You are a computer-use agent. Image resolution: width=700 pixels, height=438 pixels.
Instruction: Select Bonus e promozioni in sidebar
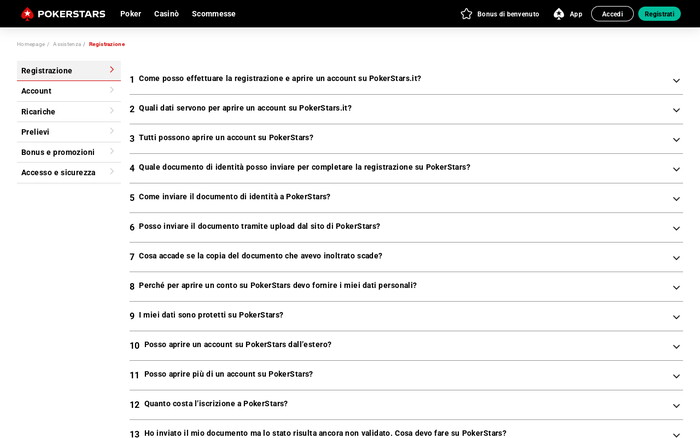[x=69, y=152]
